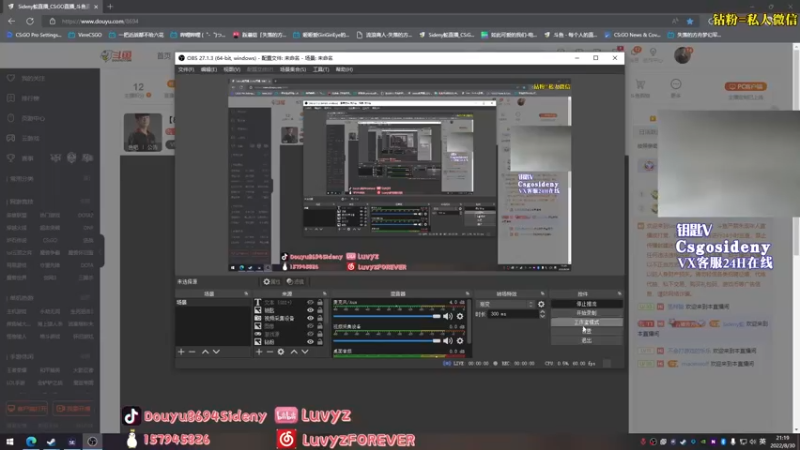The height and width of the screenshot is (450, 800).
Task: Open source properties gear in Sources toolbar
Action: [x=281, y=352]
